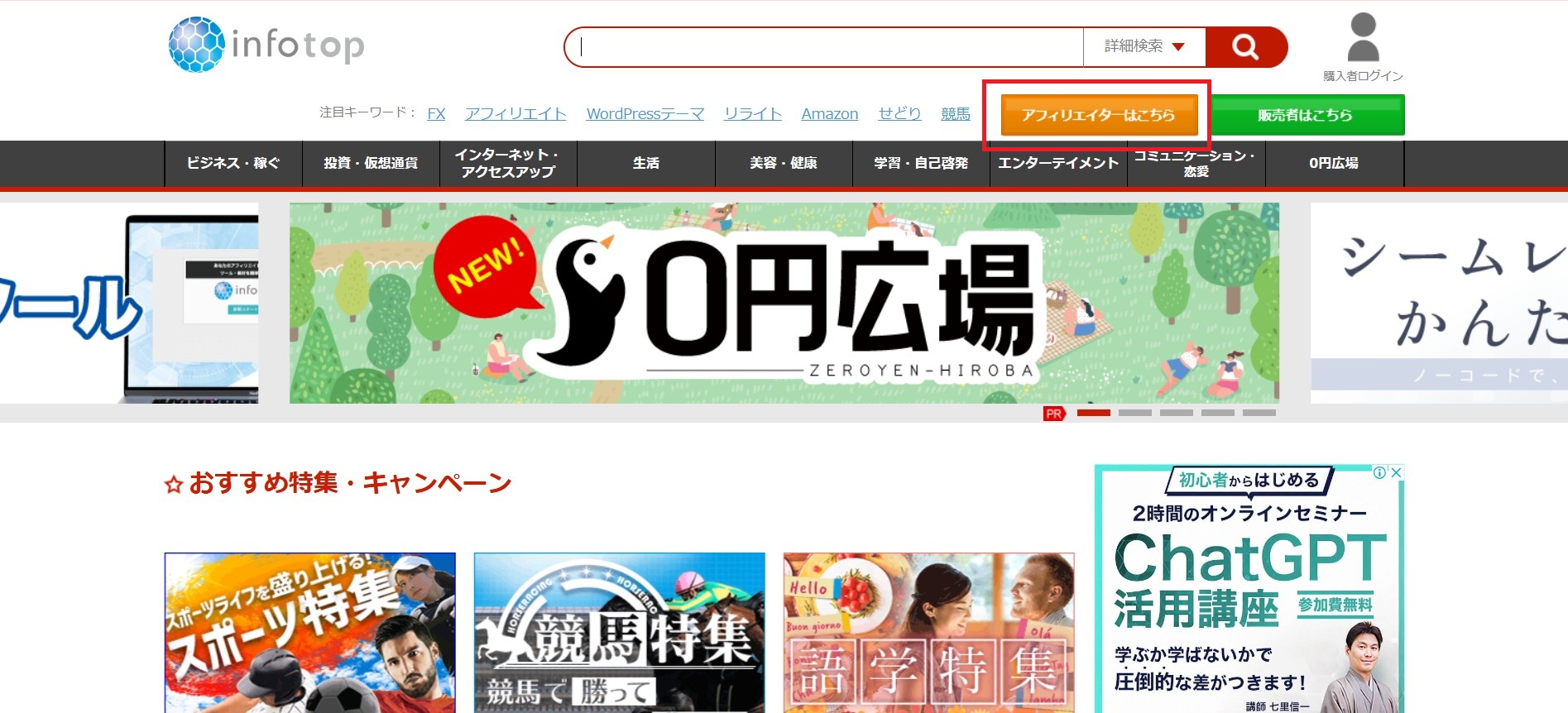Click the infotop logo
The image size is (1568, 713).
coord(266,44)
